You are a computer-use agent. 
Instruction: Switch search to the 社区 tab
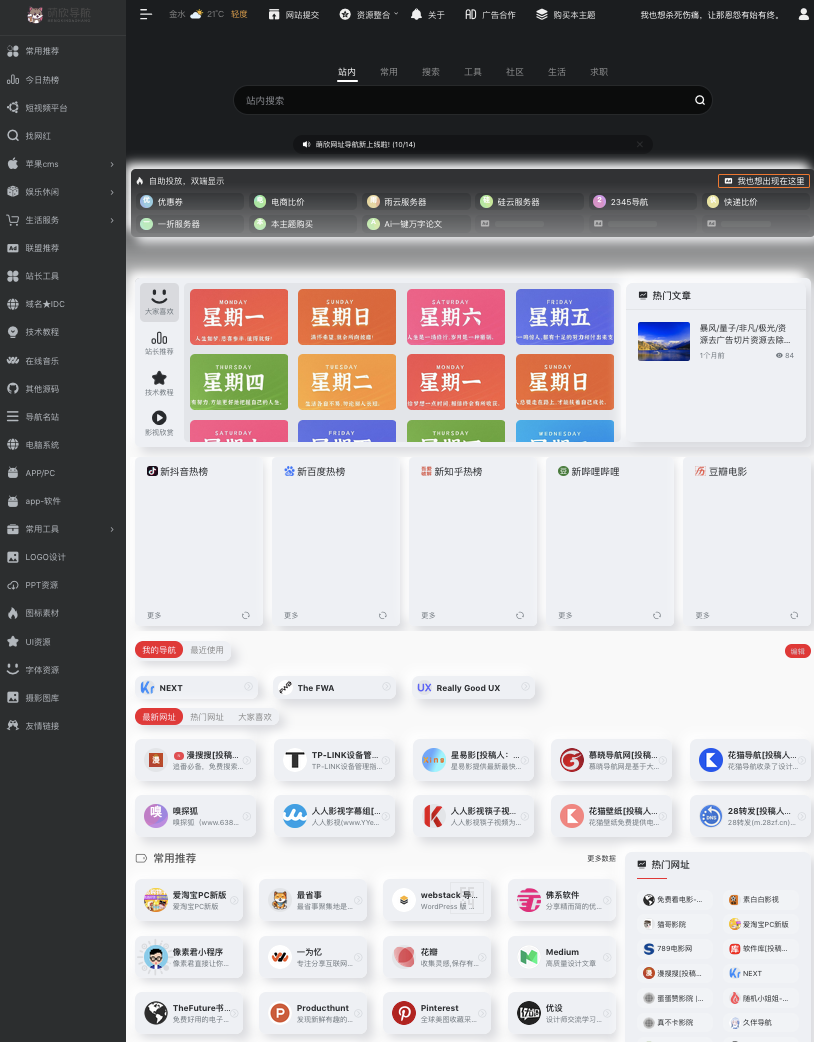click(515, 72)
